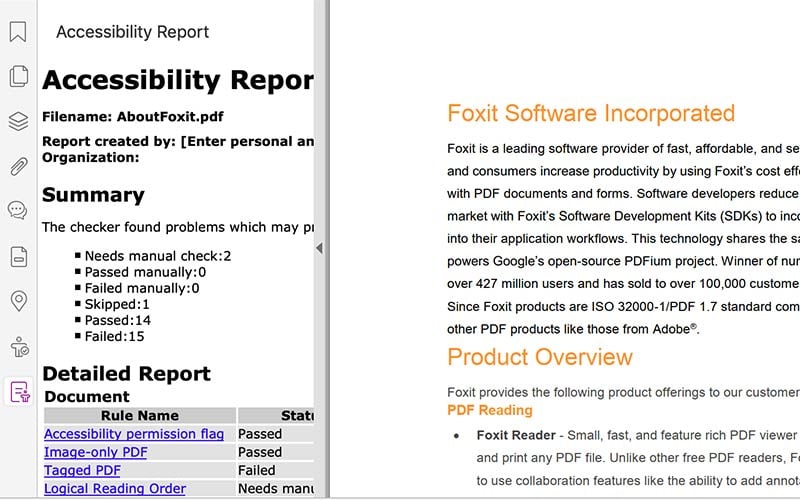This screenshot has width=800, height=500.
Task: Open the Layers panel icon
Action: [x=18, y=121]
